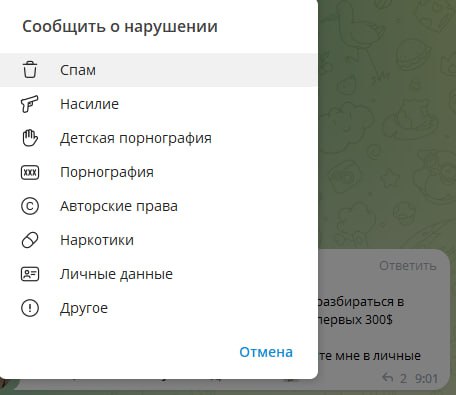Select Личные данные report reason
The height and width of the screenshot is (395, 456).
coord(158,274)
